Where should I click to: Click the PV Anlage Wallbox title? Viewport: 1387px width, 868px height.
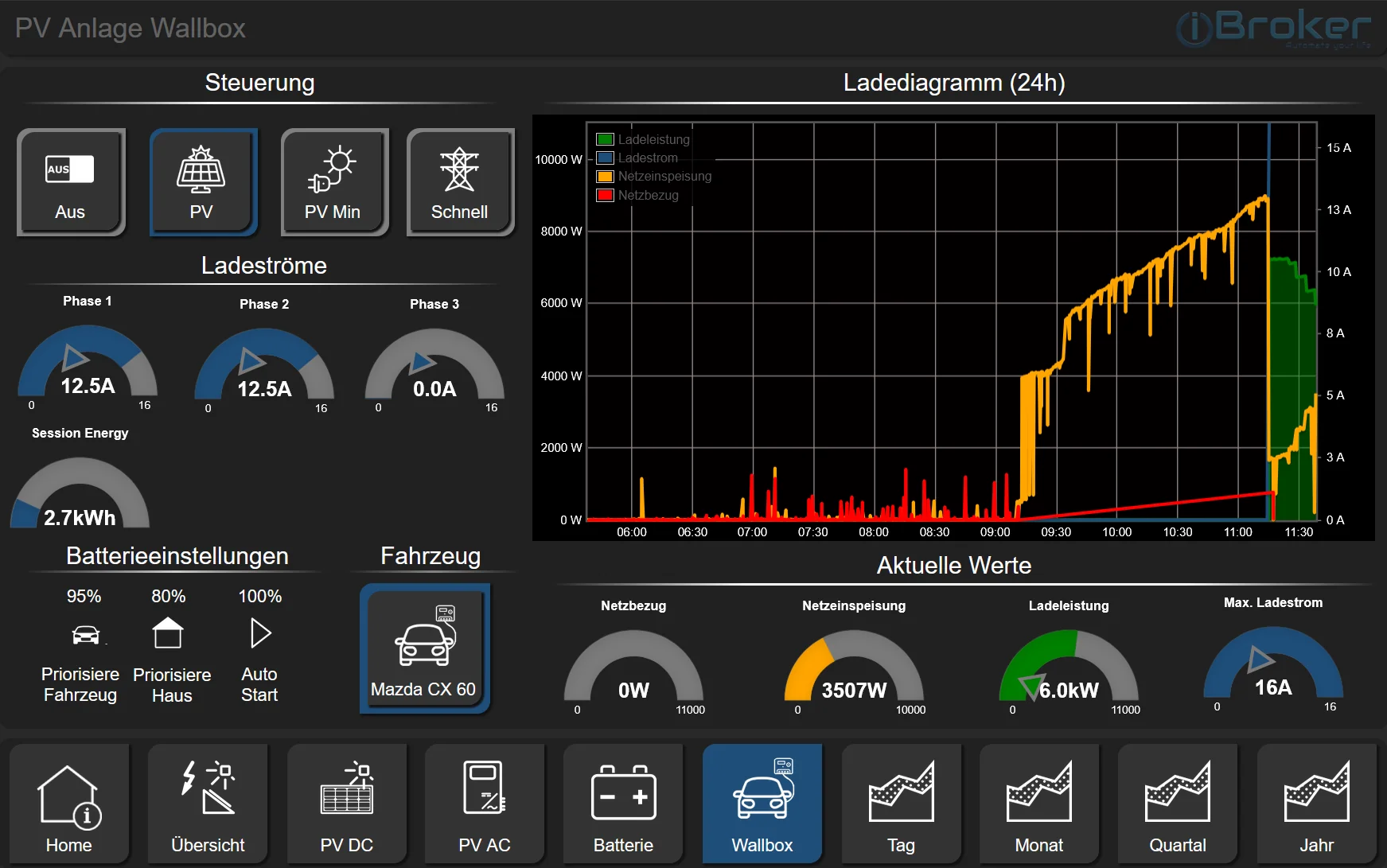coord(131,28)
